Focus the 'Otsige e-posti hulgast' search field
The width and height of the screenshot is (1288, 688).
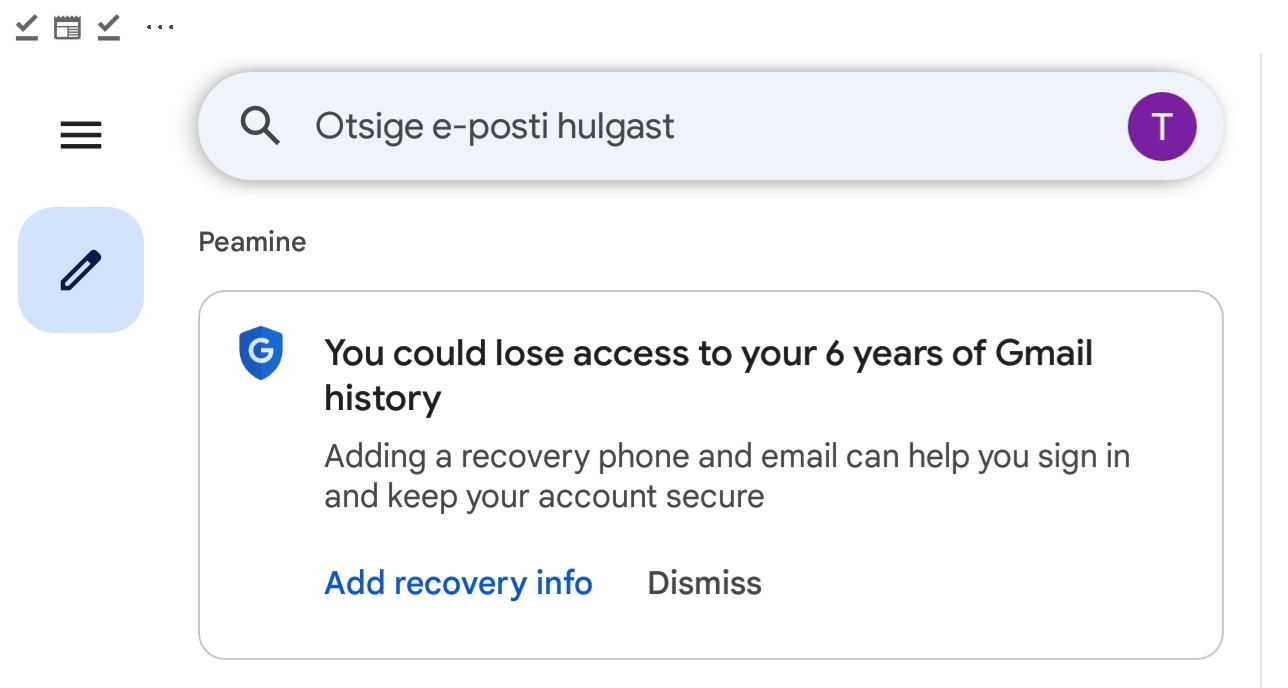coord(711,126)
